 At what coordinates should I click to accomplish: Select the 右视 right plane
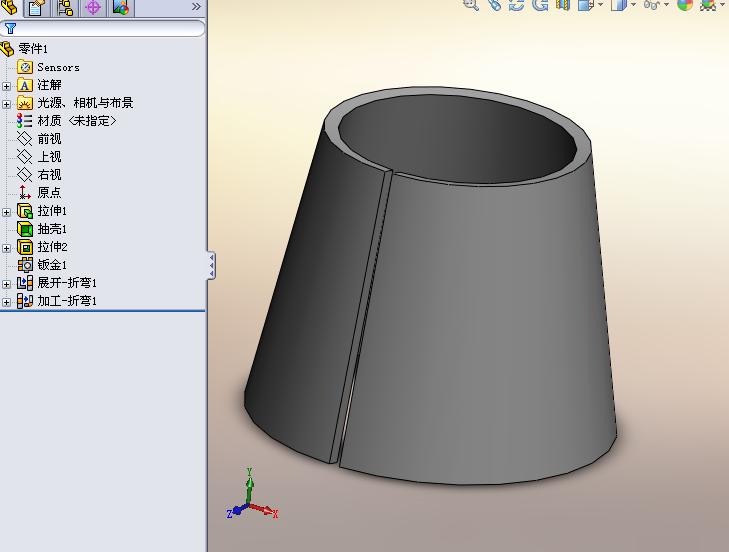pyautogui.click(x=49, y=174)
